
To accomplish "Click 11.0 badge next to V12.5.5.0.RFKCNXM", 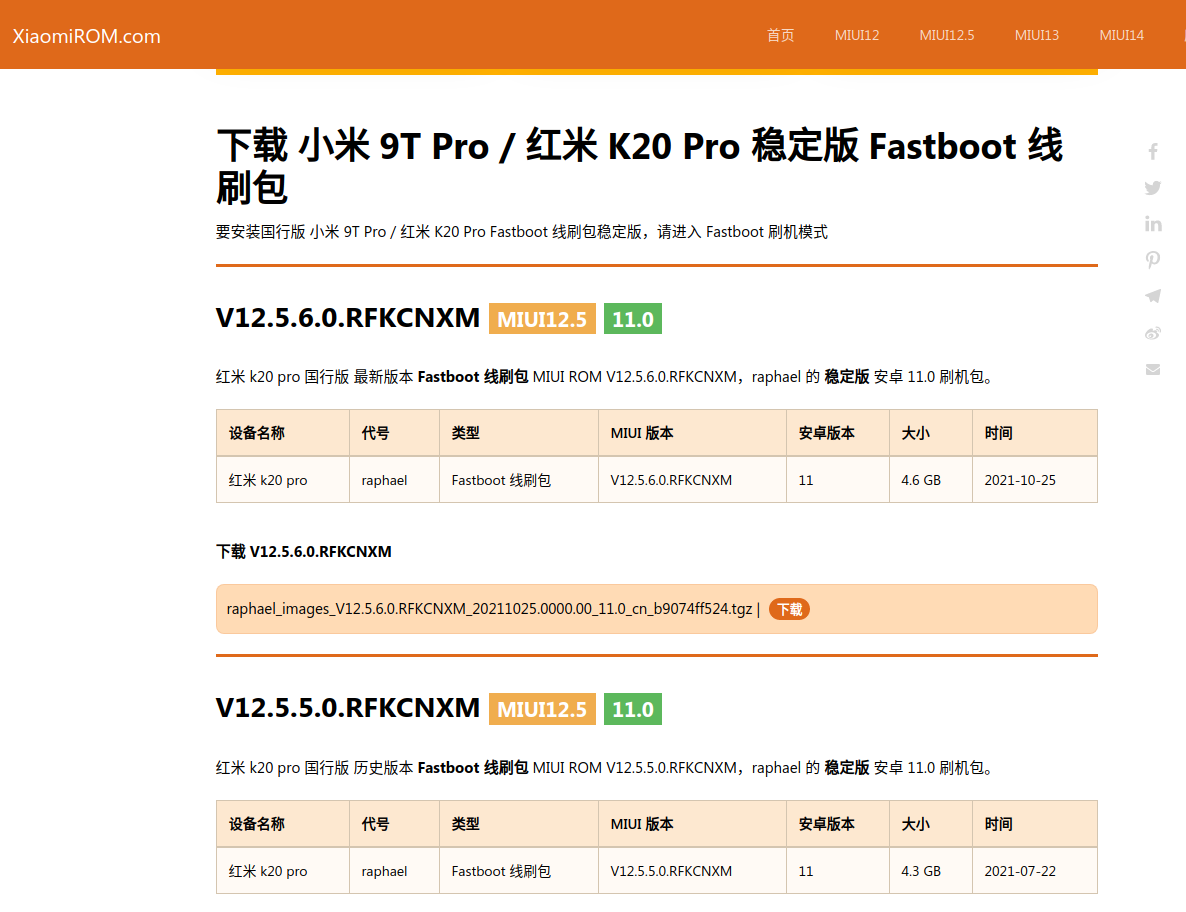I will click(x=632, y=709).
